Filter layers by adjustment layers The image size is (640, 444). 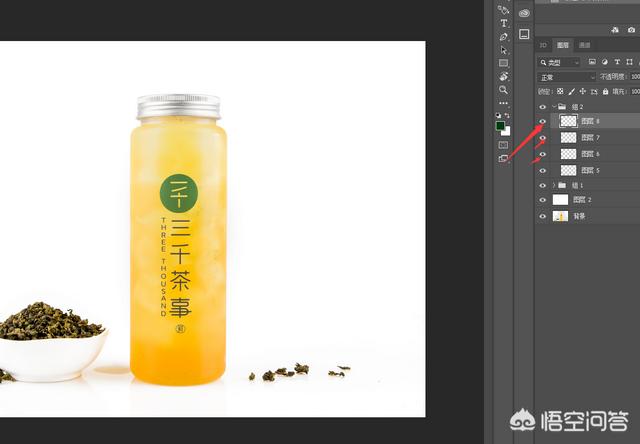tap(605, 62)
